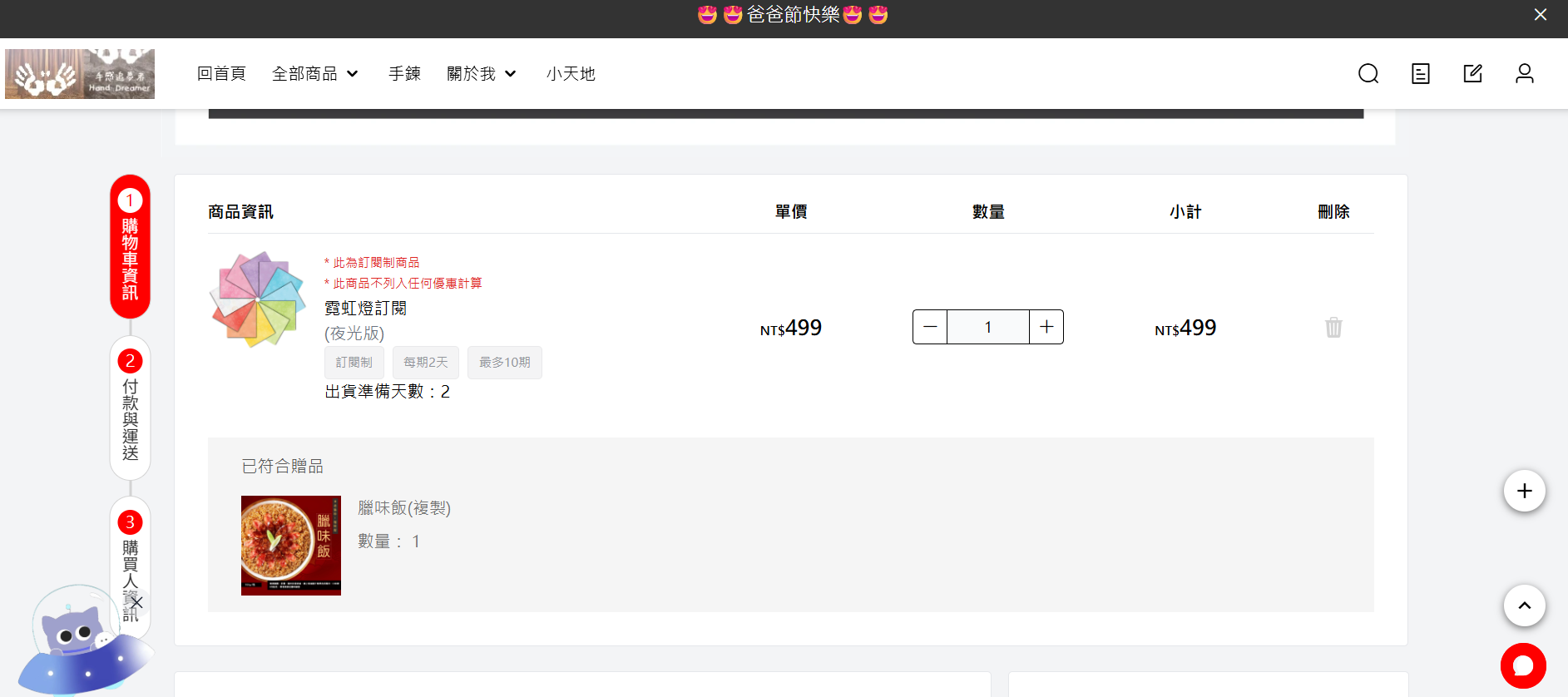Viewport: 1568px width, 697px height.
Task: Close the 爸爸節快樂 announcement banner
Action: click(x=1541, y=15)
